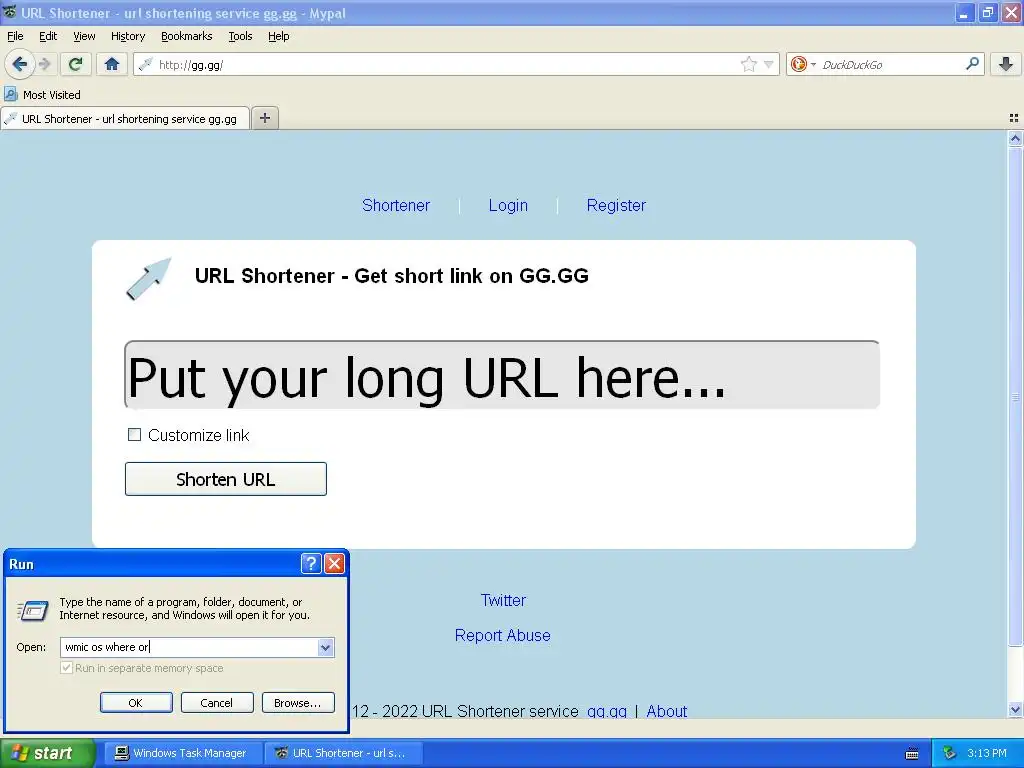Click the page scrollbar down arrow
The width and height of the screenshot is (1024, 768).
coord(1015,709)
